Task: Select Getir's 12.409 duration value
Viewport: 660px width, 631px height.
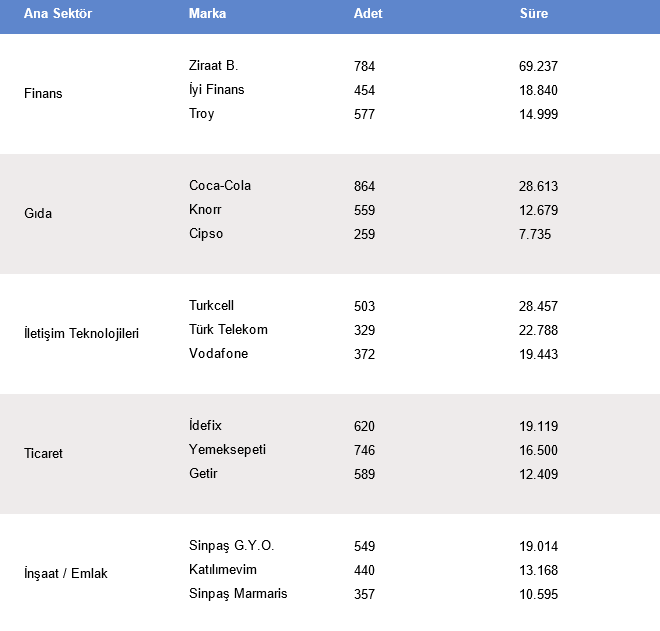Action: pyautogui.click(x=538, y=474)
